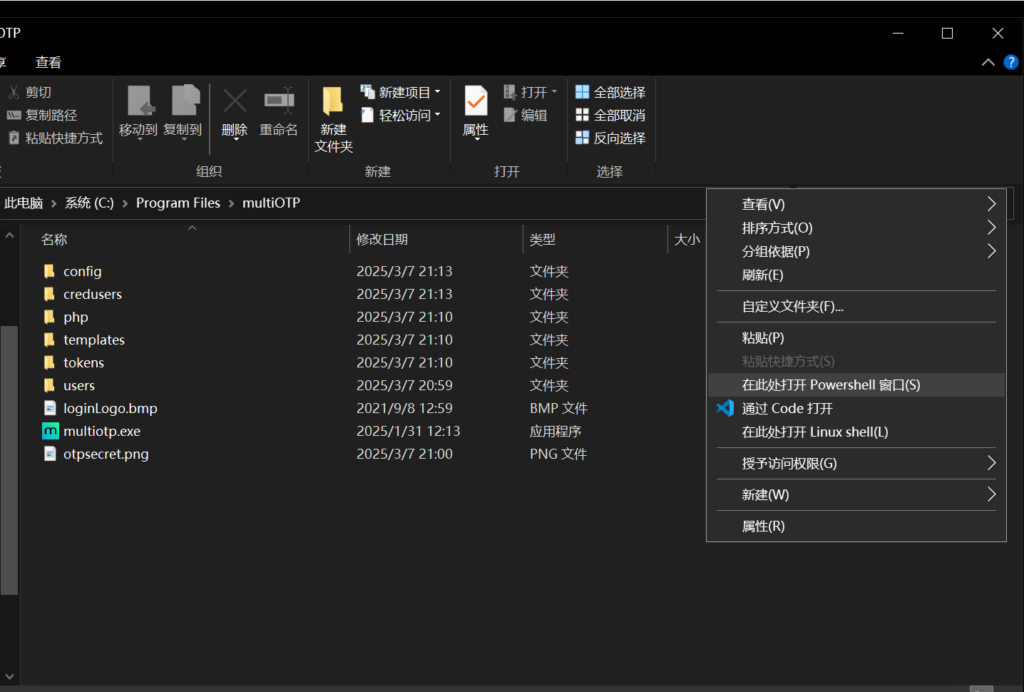This screenshot has height=692, width=1024.
Task: Go to 系统 (C:) in the breadcrumb
Action: (x=89, y=203)
